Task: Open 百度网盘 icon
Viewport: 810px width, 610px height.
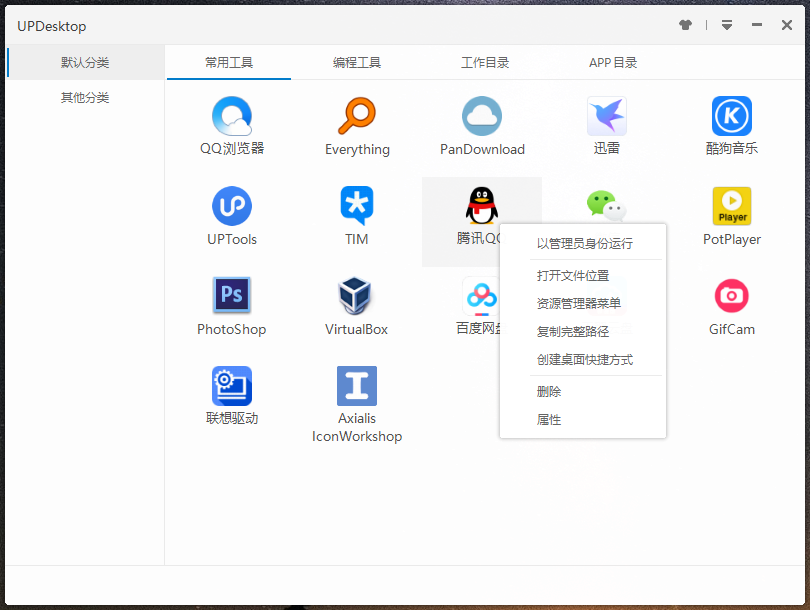Action: click(x=481, y=296)
